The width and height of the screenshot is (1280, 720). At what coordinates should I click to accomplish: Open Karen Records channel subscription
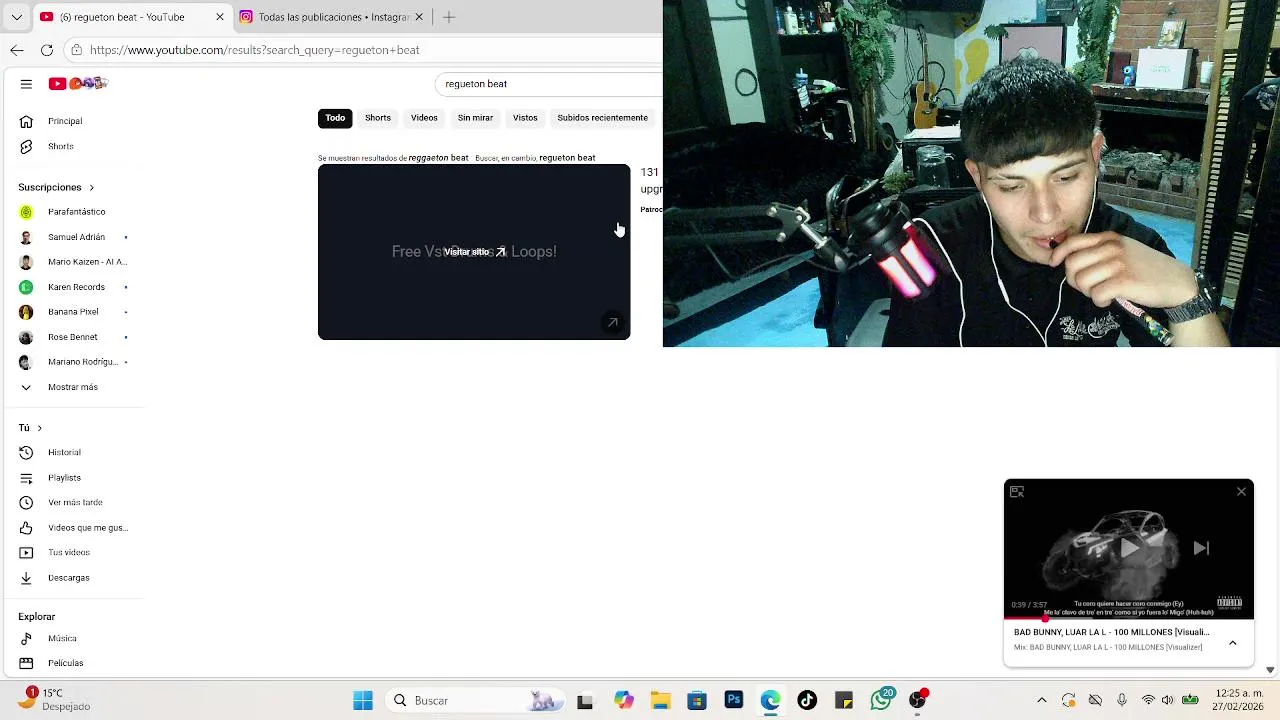pos(72,287)
